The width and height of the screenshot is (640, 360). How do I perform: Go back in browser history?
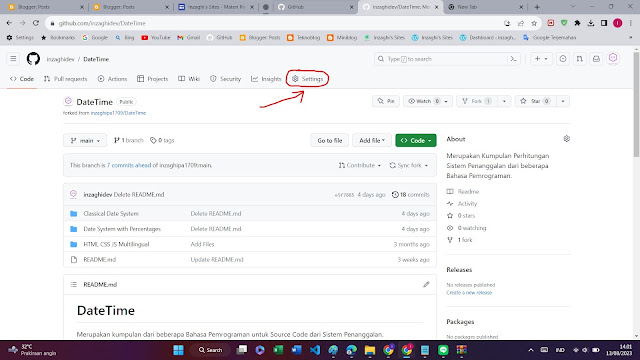(9, 23)
